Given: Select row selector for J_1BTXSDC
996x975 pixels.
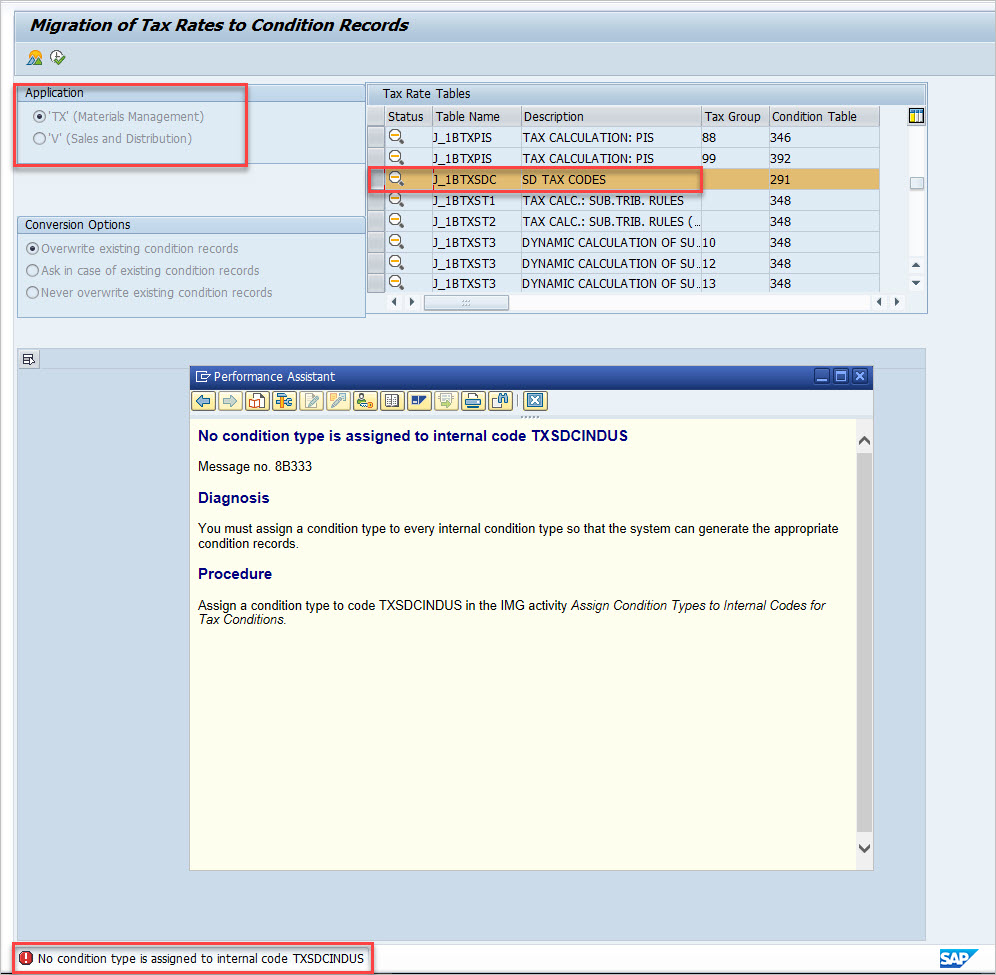Looking at the screenshot, I should click(377, 179).
